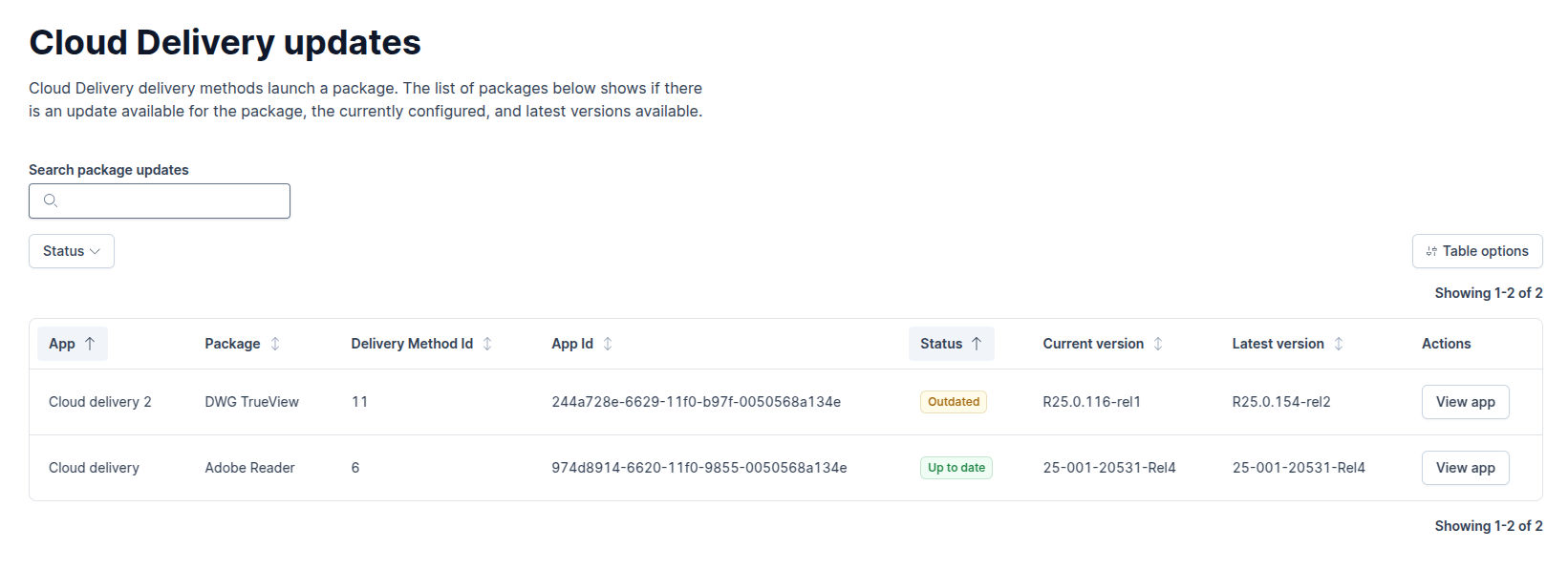Click the App column header
Screen dimensions: 1568x570
[62, 344]
